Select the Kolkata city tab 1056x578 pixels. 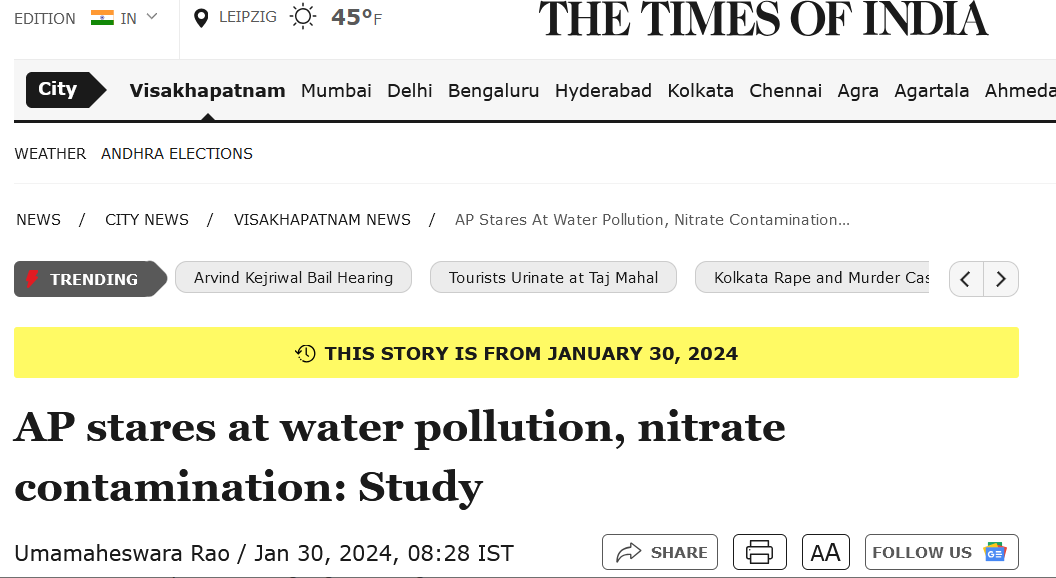pyautogui.click(x=700, y=91)
